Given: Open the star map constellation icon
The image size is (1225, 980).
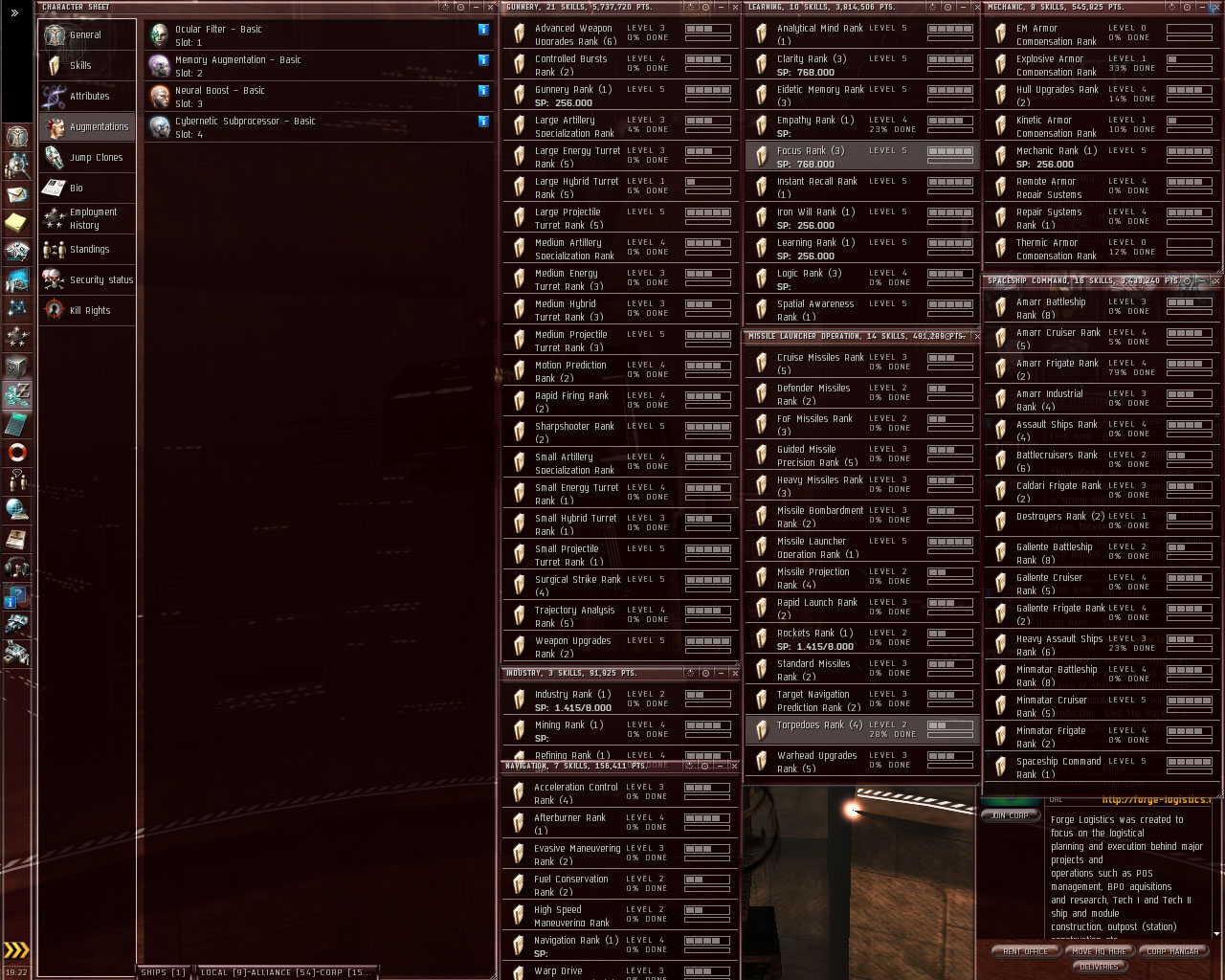Looking at the screenshot, I should [x=17, y=308].
